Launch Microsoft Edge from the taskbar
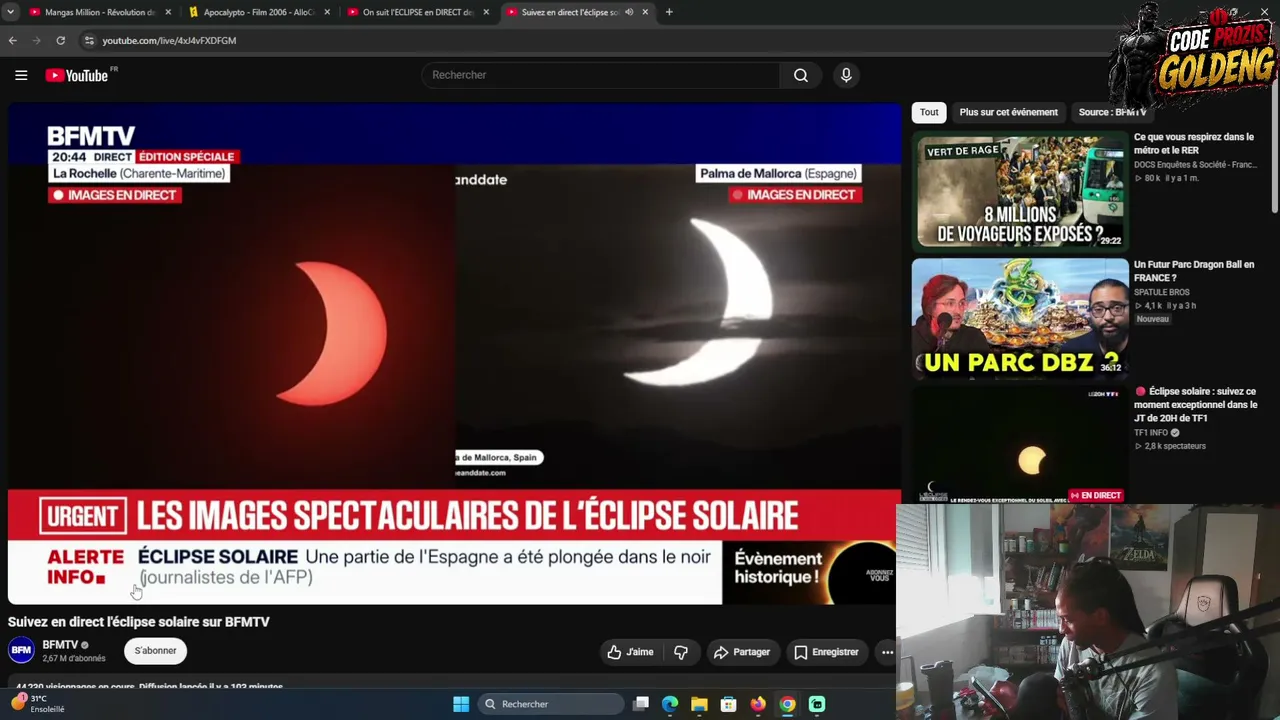This screenshot has width=1280, height=720. (670, 704)
